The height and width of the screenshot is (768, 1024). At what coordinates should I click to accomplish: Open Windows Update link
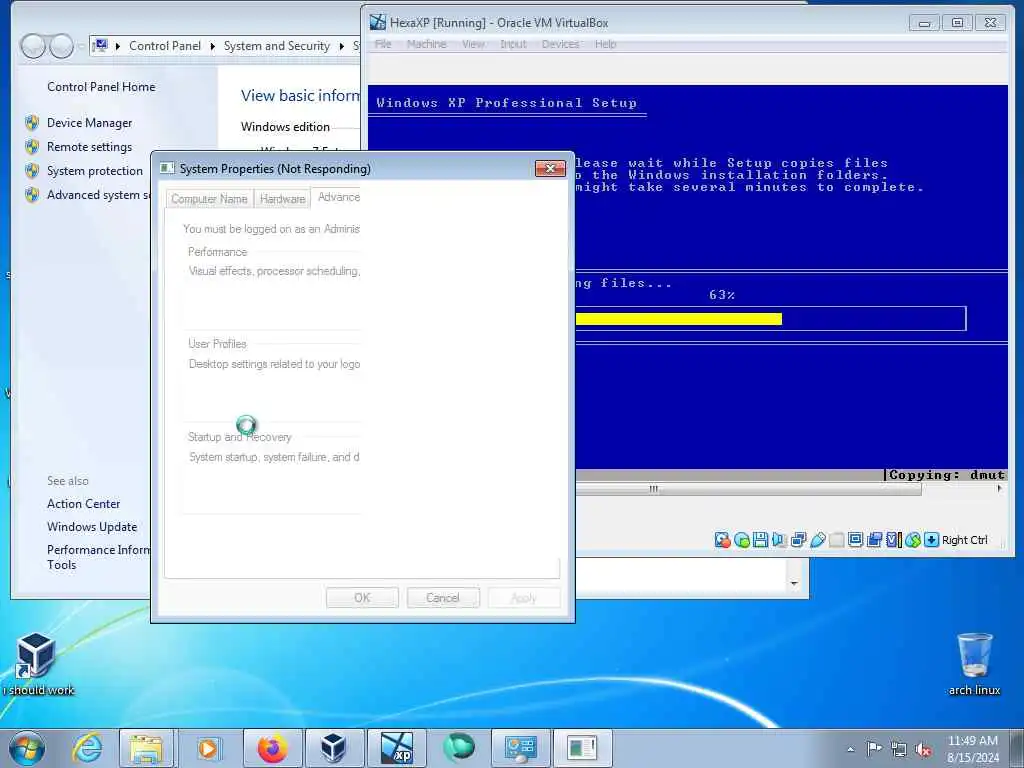point(92,526)
